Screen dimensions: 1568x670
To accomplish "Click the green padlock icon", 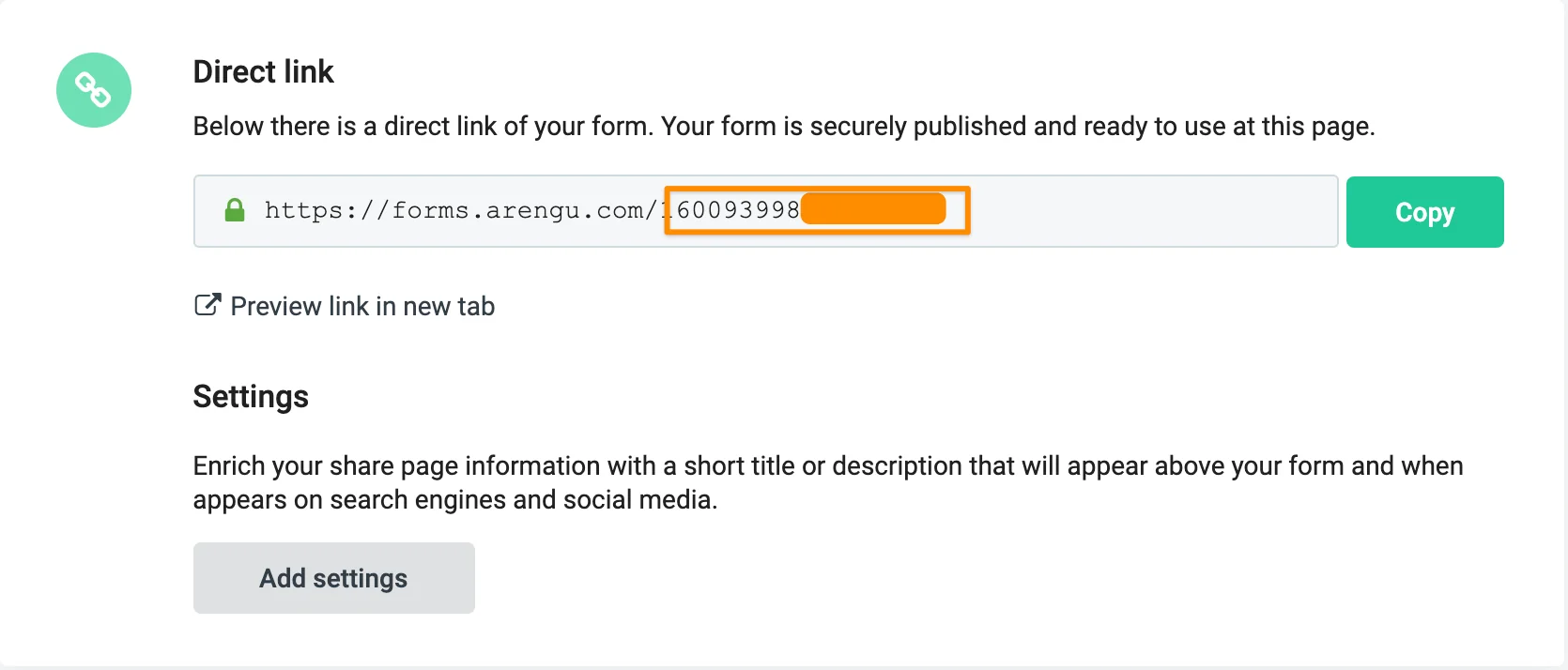I will 235,210.
